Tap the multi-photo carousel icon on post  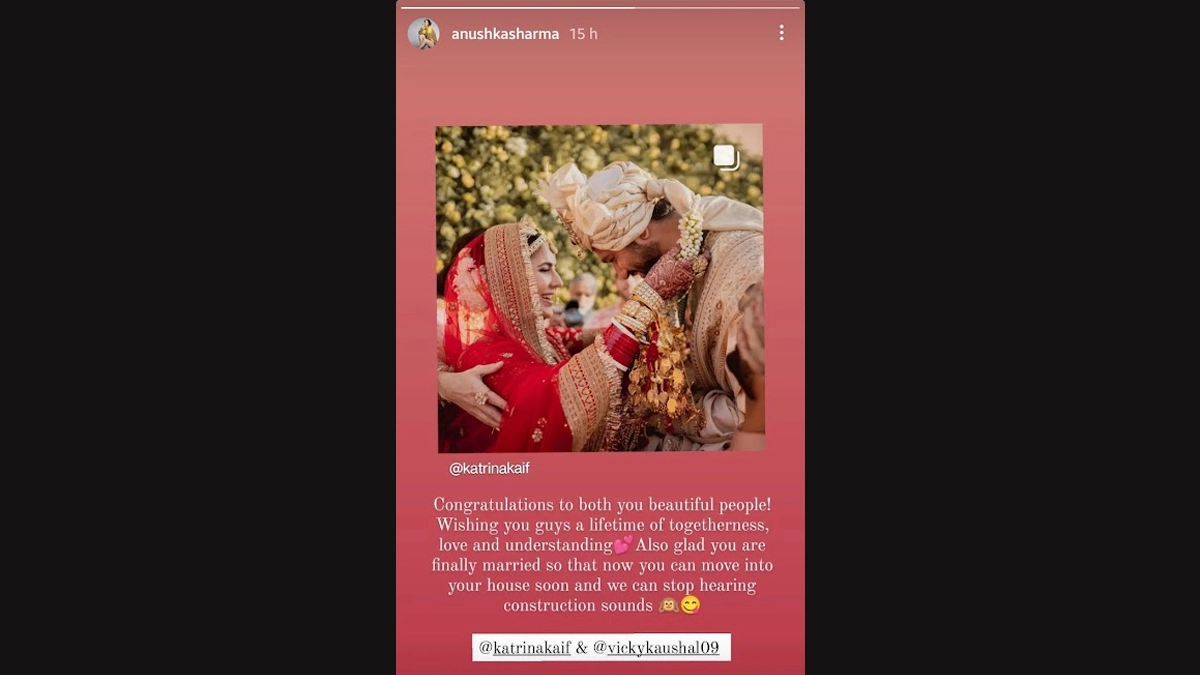(726, 157)
